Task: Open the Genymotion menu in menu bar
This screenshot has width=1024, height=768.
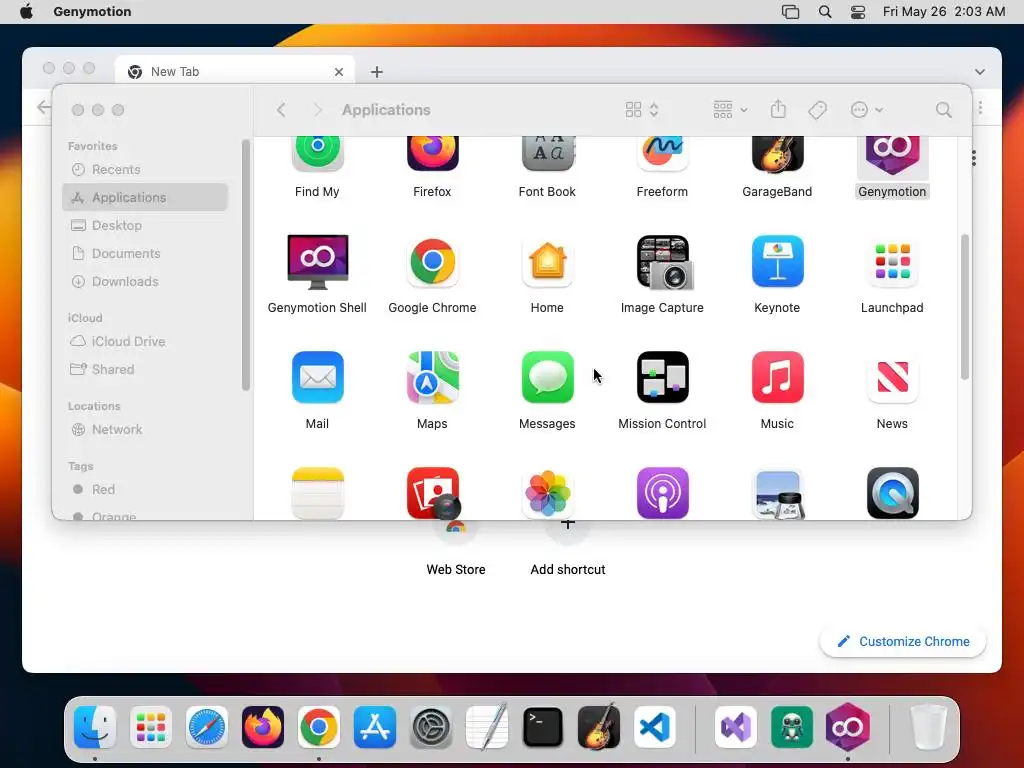Action: pos(92,11)
